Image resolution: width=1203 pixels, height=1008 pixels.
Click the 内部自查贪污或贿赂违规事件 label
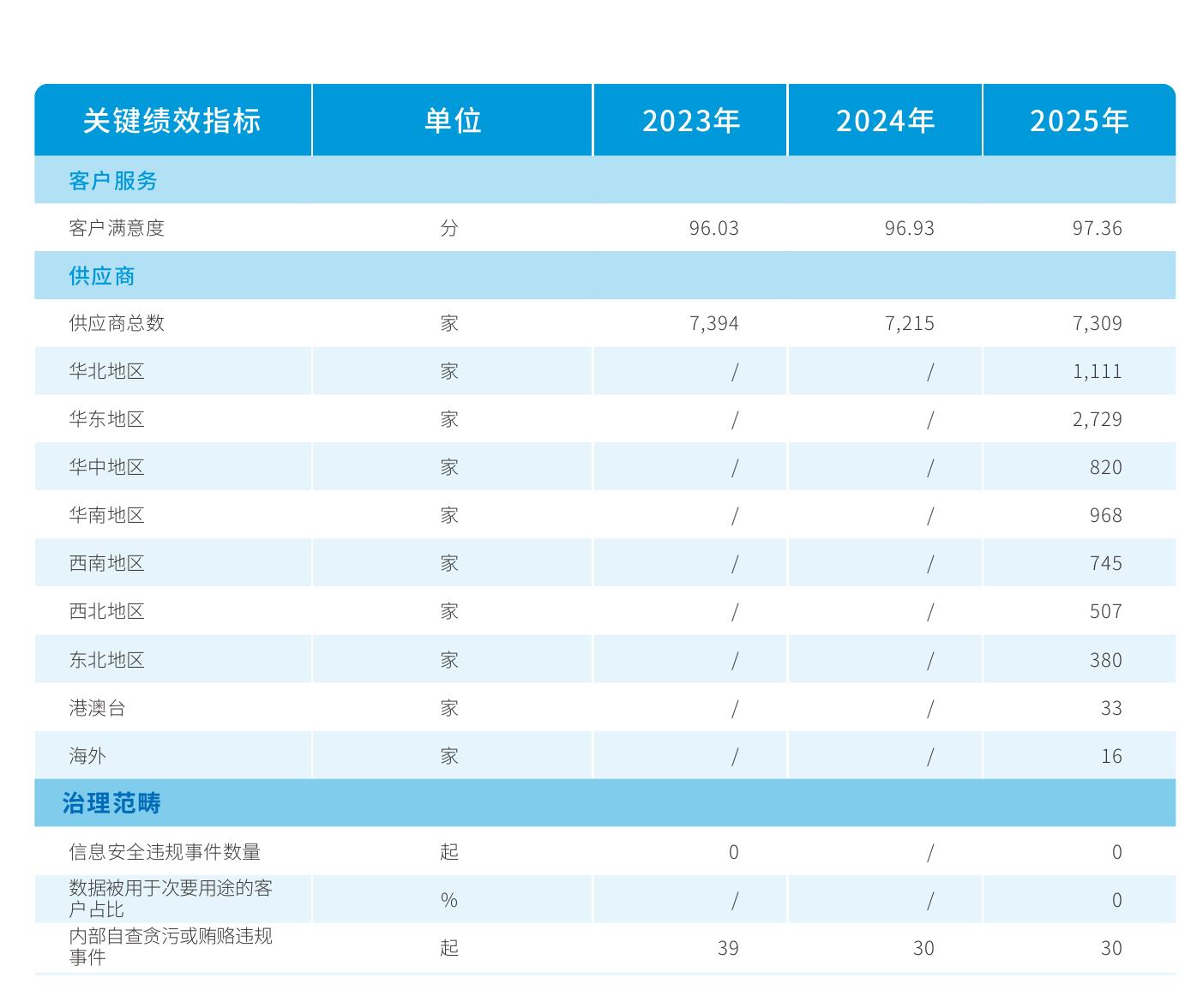pos(171,947)
